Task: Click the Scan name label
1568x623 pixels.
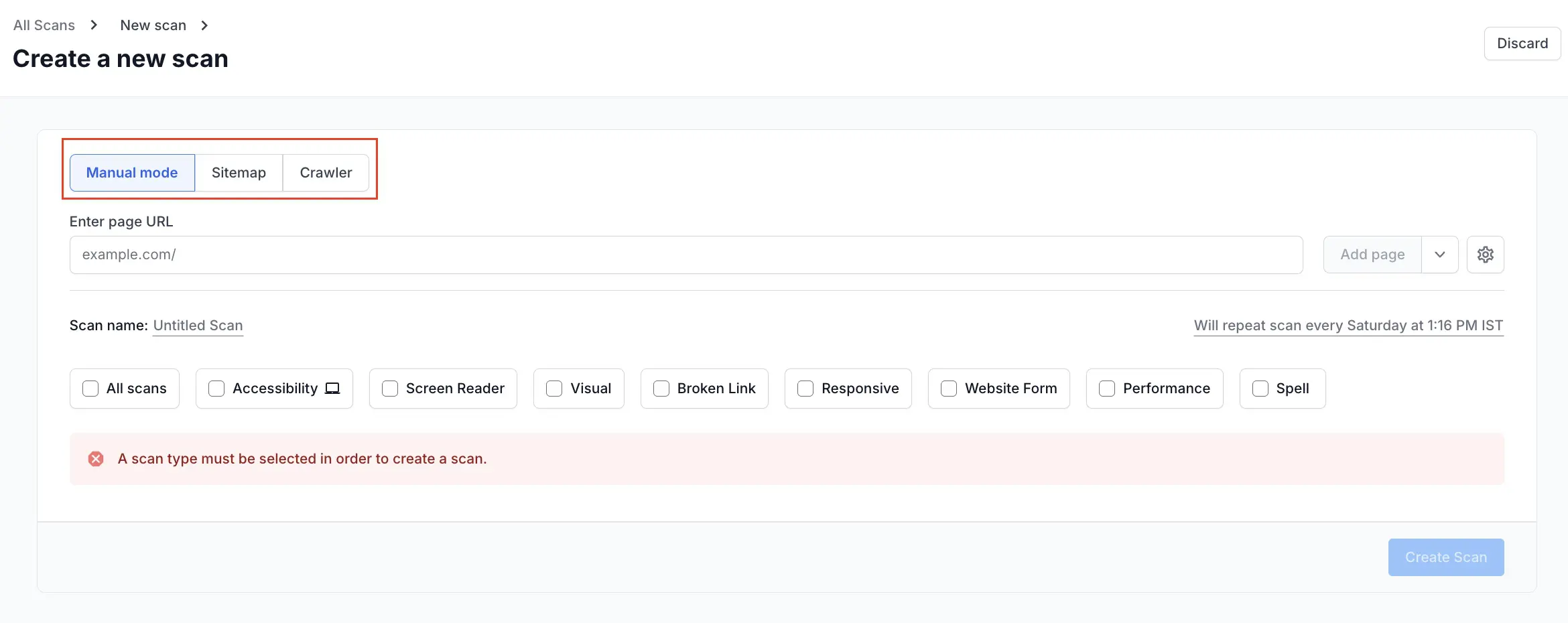Action: click(109, 326)
